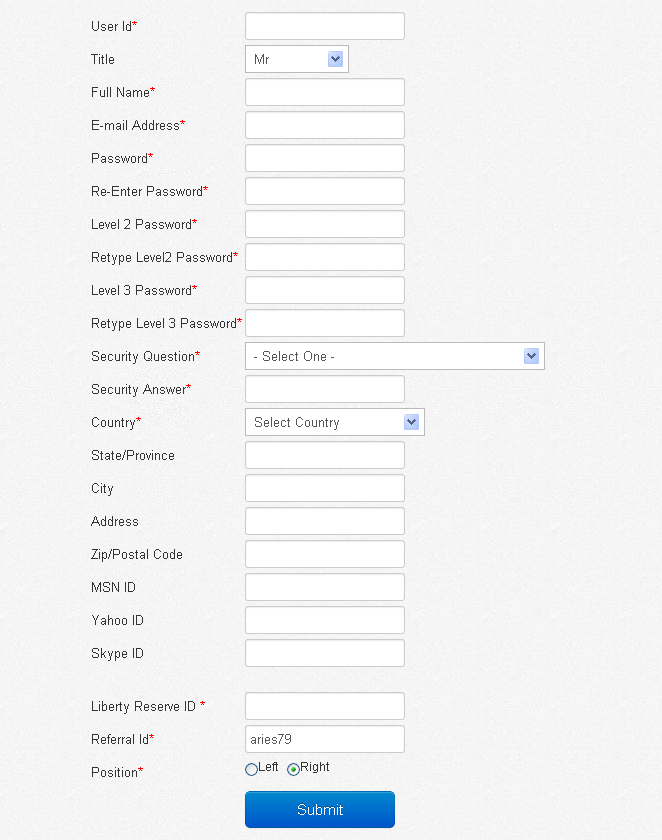662x840 pixels.
Task: Click the Referral Id field containing aries79
Action: [x=325, y=739]
